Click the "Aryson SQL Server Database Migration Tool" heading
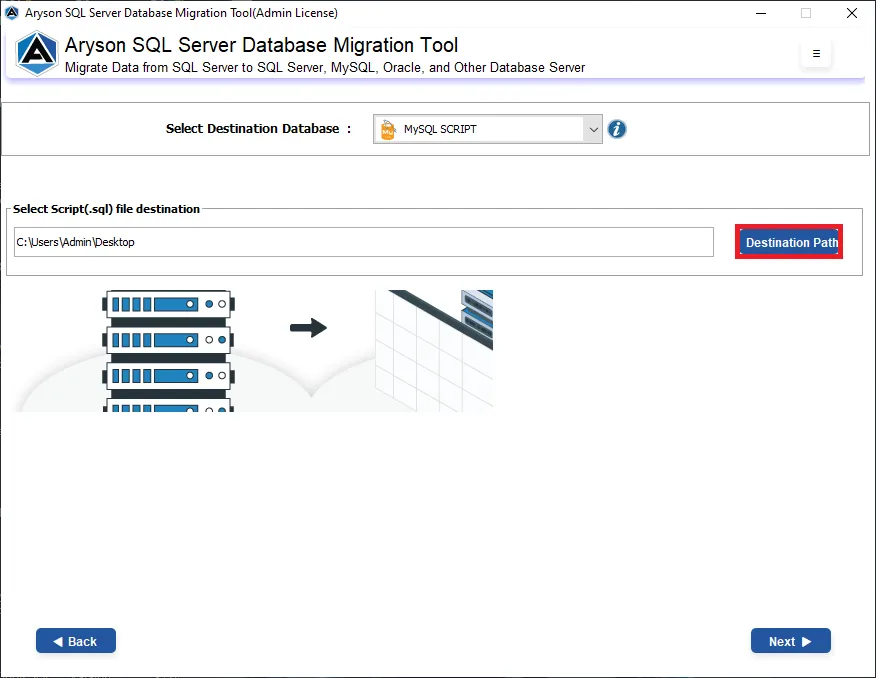Viewport: 876px width, 678px height. 261,45
